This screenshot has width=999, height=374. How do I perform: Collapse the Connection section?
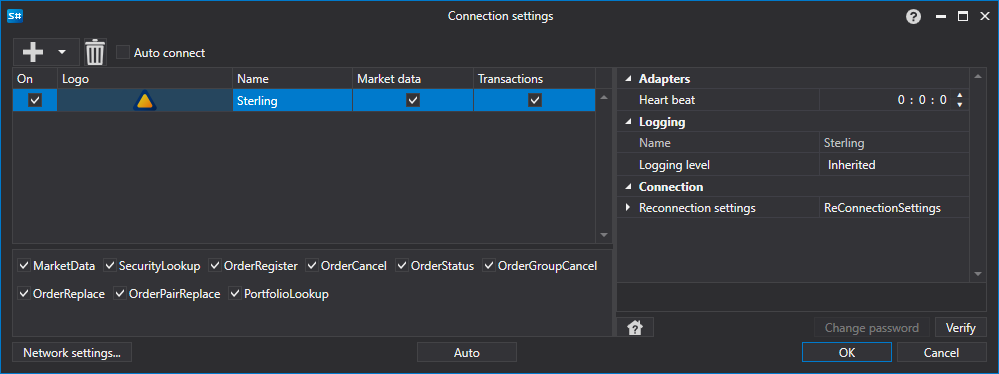click(x=629, y=187)
